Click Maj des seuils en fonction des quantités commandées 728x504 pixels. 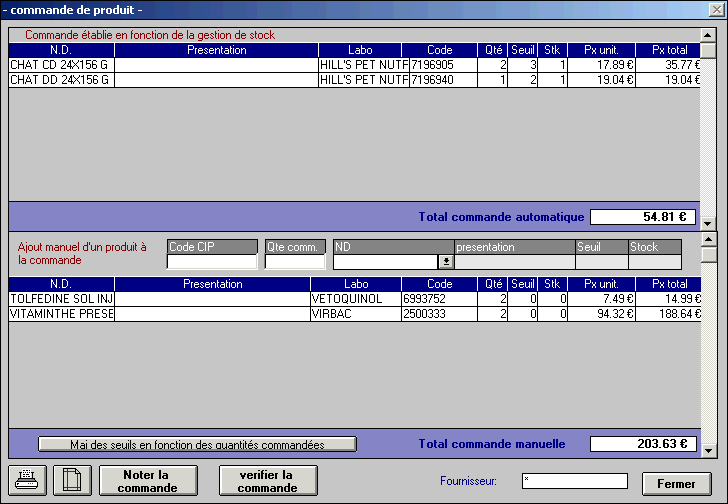click(197, 444)
